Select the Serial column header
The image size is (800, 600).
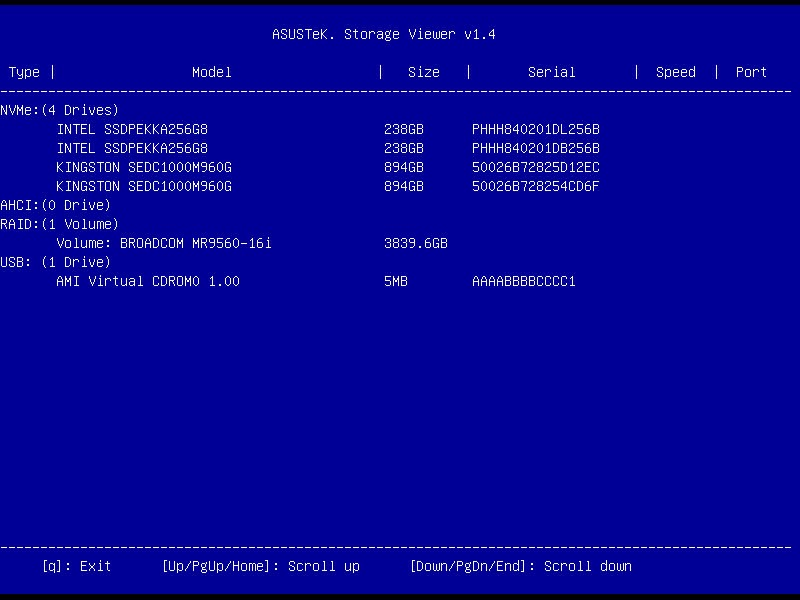point(552,72)
